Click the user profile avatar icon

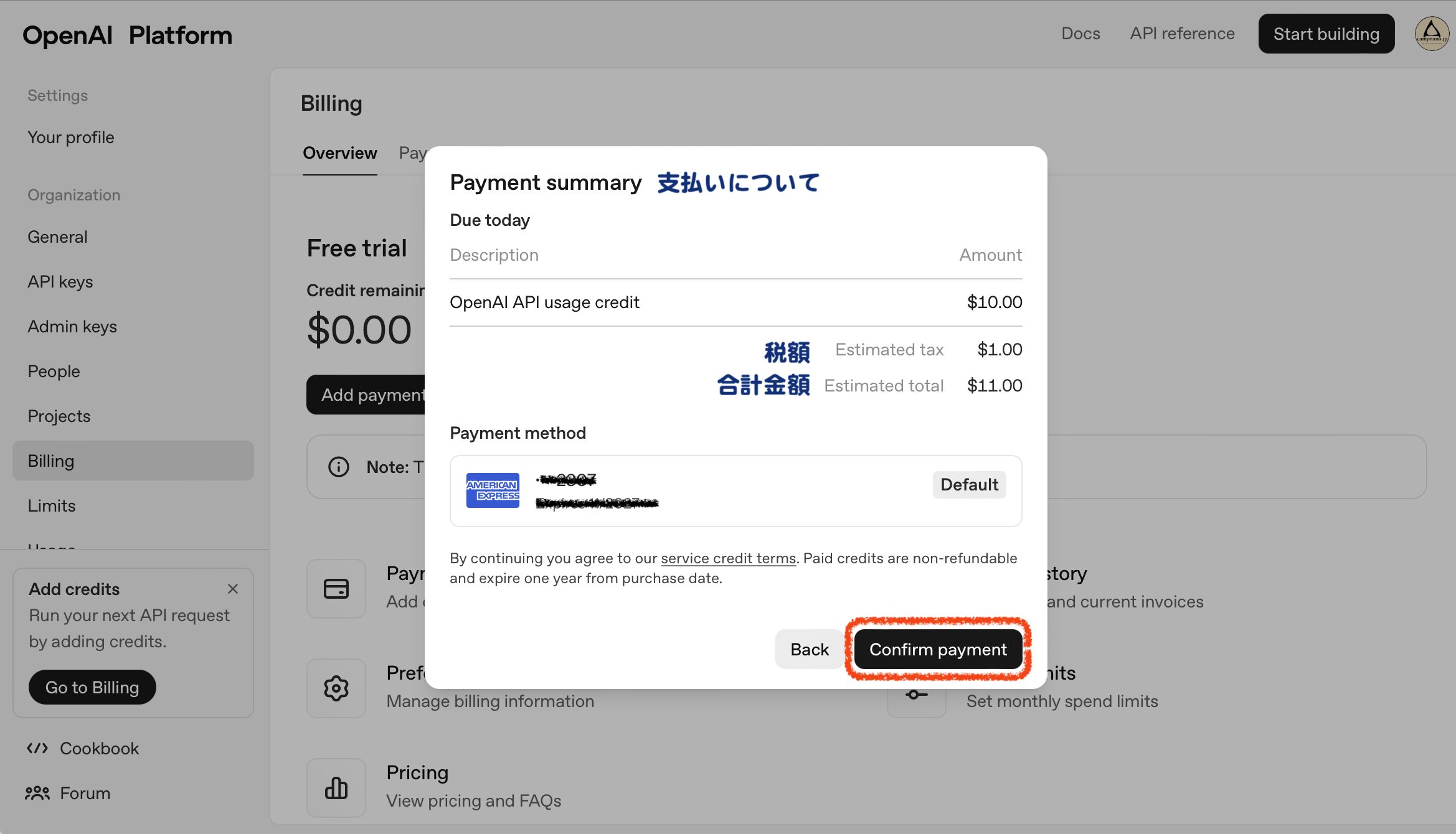click(1432, 34)
